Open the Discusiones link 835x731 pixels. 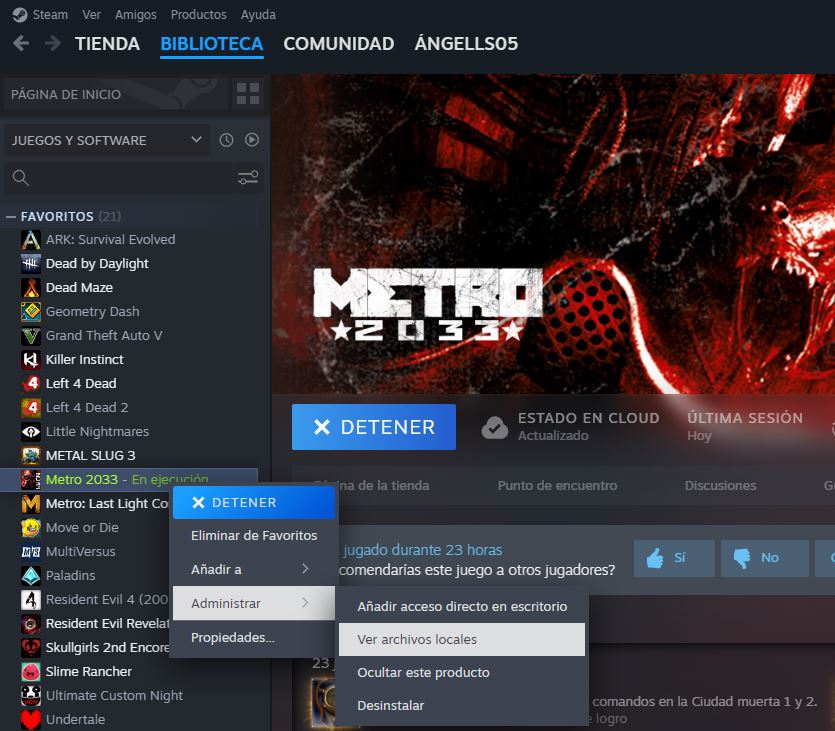tap(721, 486)
